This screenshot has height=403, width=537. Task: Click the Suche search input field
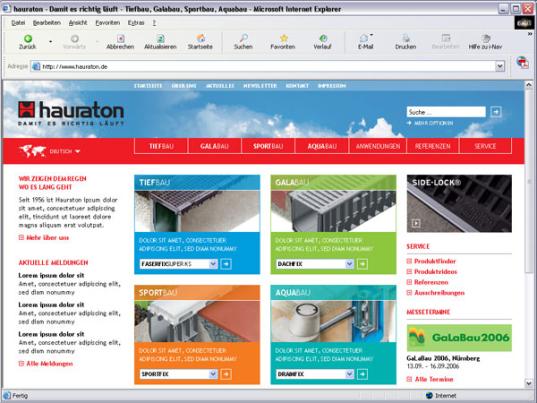[446, 112]
